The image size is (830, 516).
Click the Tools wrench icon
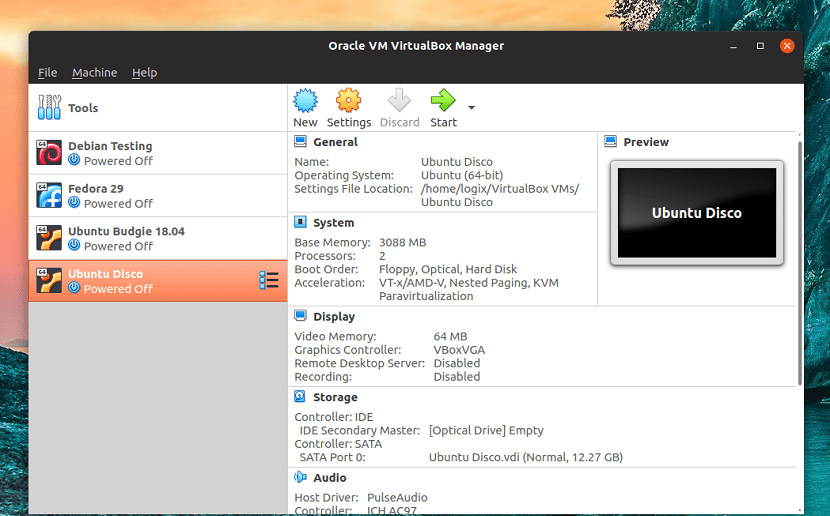pyautogui.click(x=48, y=108)
